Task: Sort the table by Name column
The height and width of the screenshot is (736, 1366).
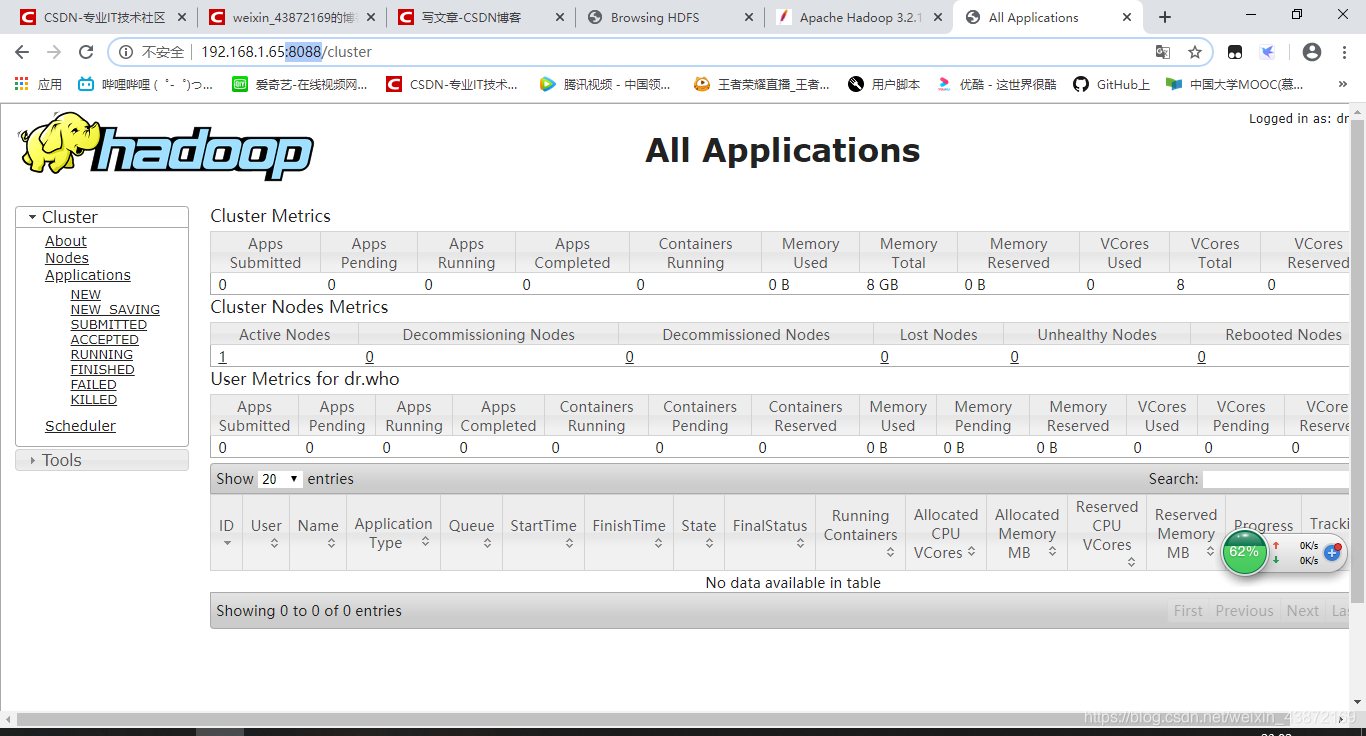Action: [318, 533]
